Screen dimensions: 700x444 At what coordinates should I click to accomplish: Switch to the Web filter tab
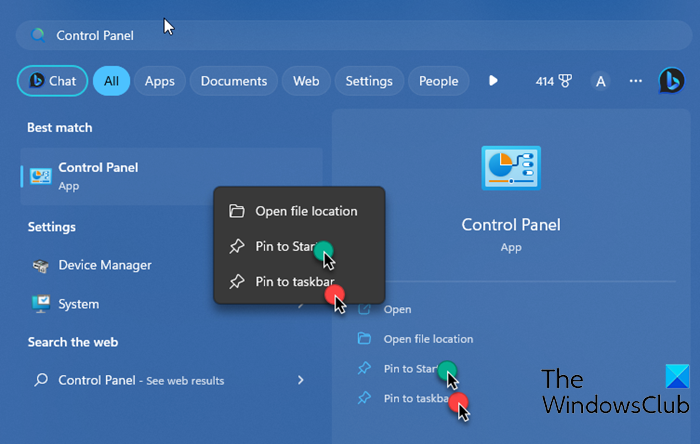306,81
